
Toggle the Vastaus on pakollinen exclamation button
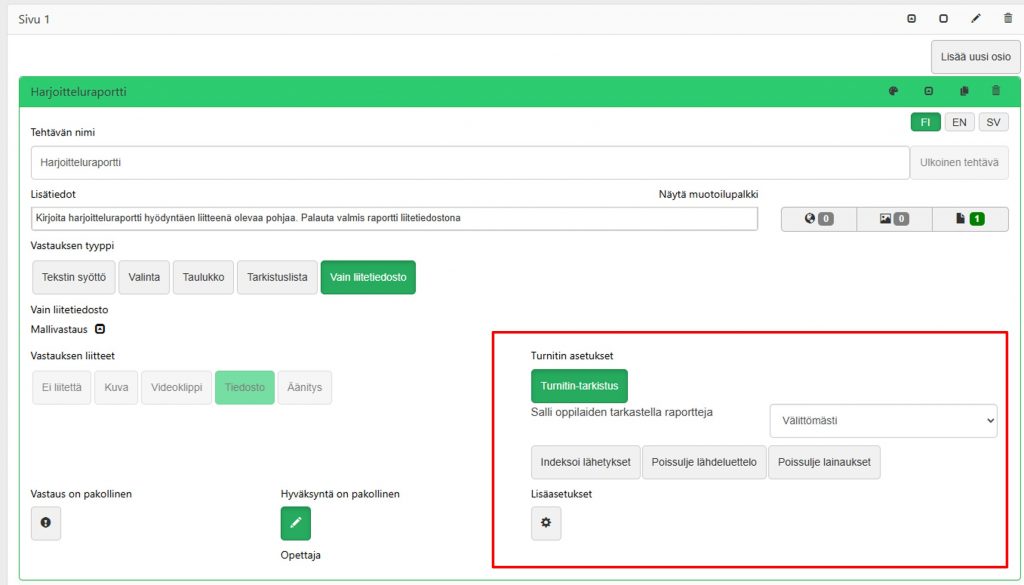click(x=46, y=523)
